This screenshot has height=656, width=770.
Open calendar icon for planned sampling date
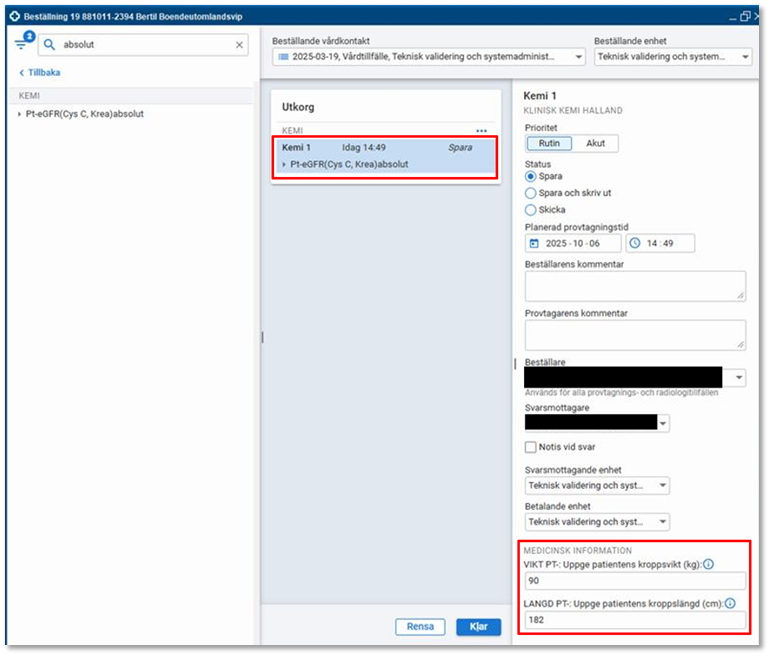coord(534,243)
